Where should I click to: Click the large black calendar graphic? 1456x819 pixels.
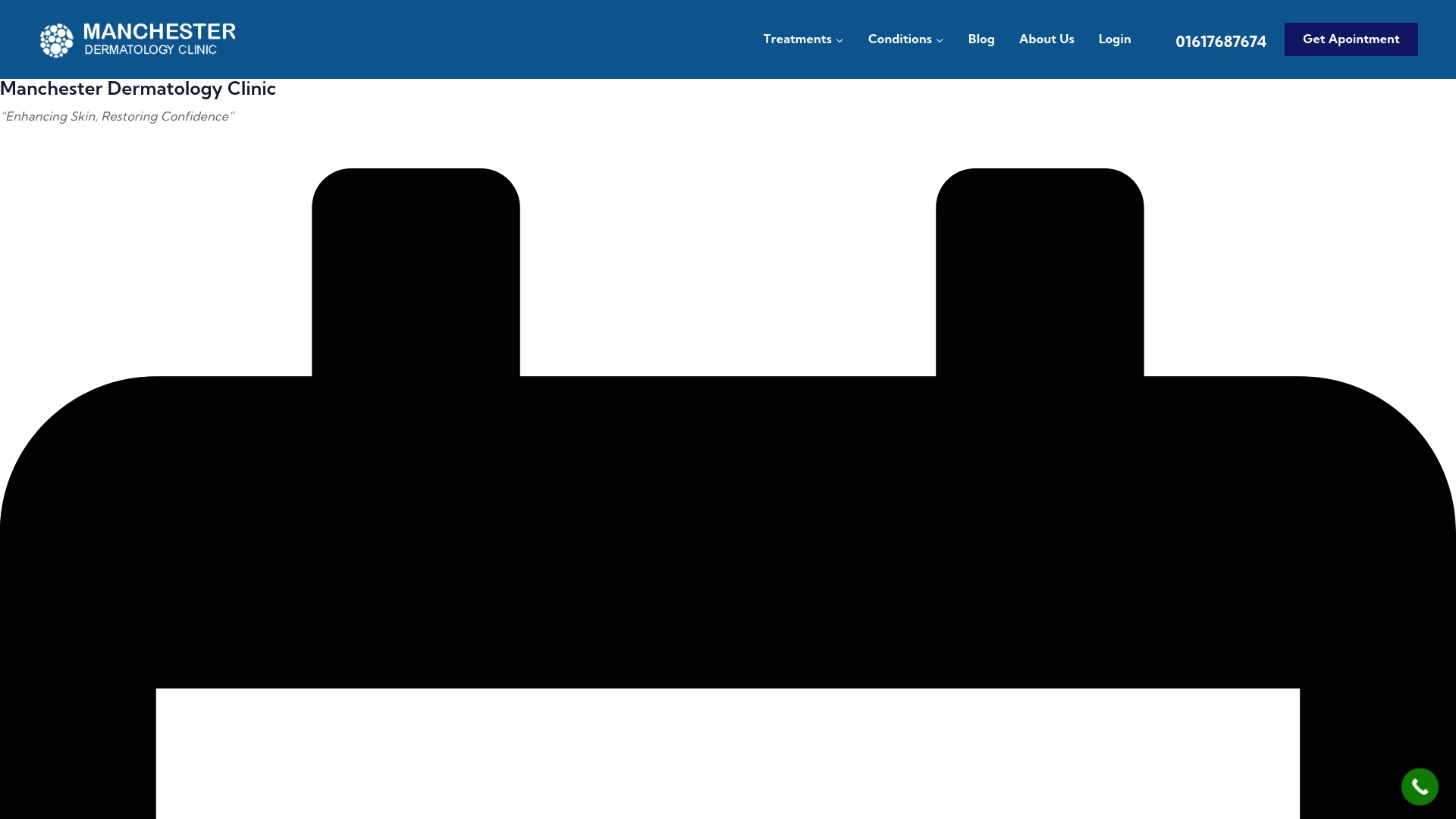(x=728, y=493)
